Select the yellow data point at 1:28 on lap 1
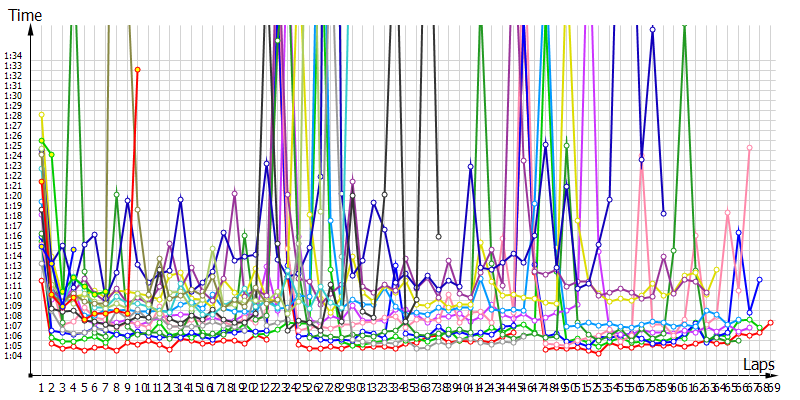The image size is (800, 400). click(x=41, y=115)
